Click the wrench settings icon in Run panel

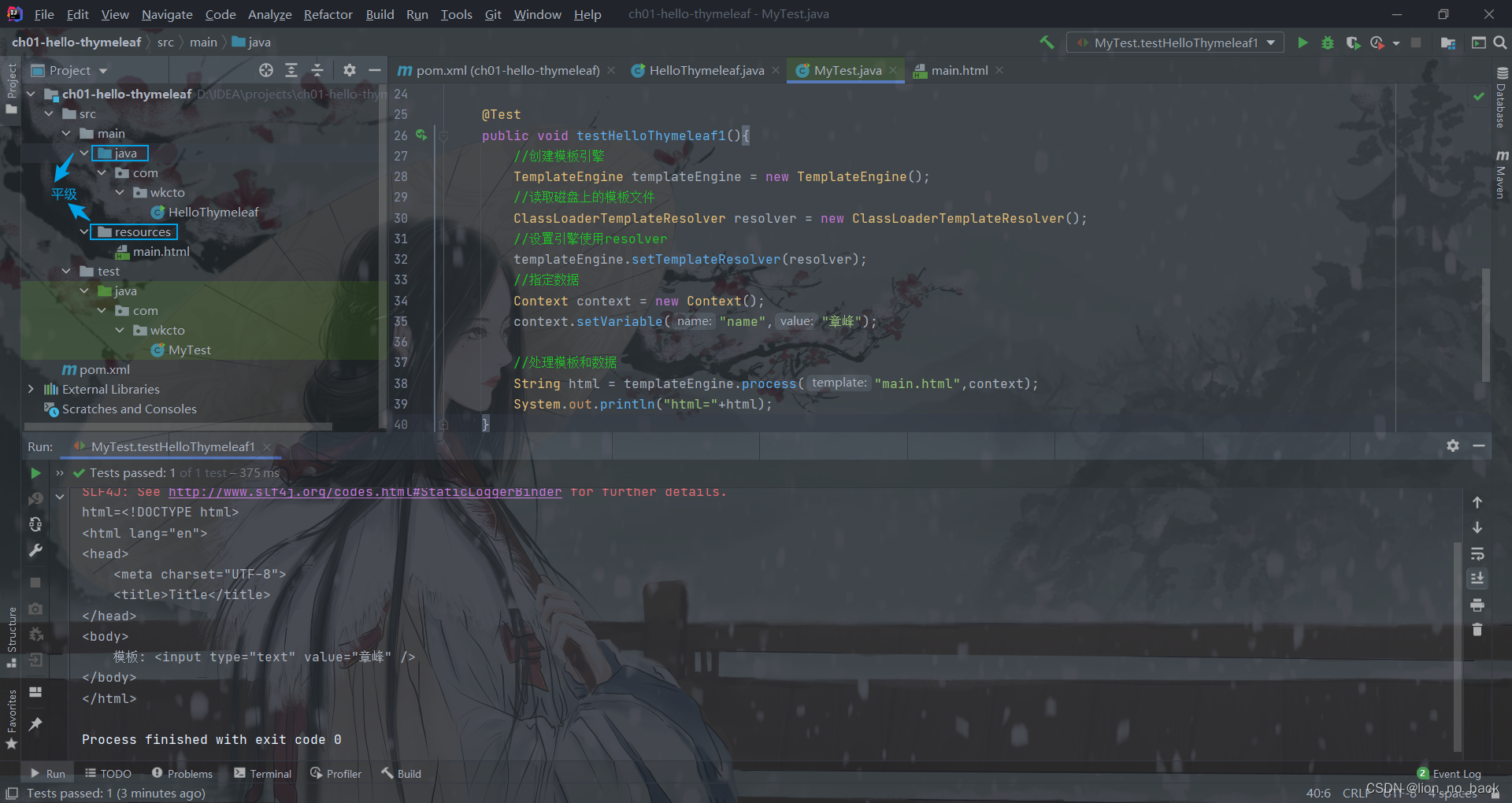tap(35, 550)
